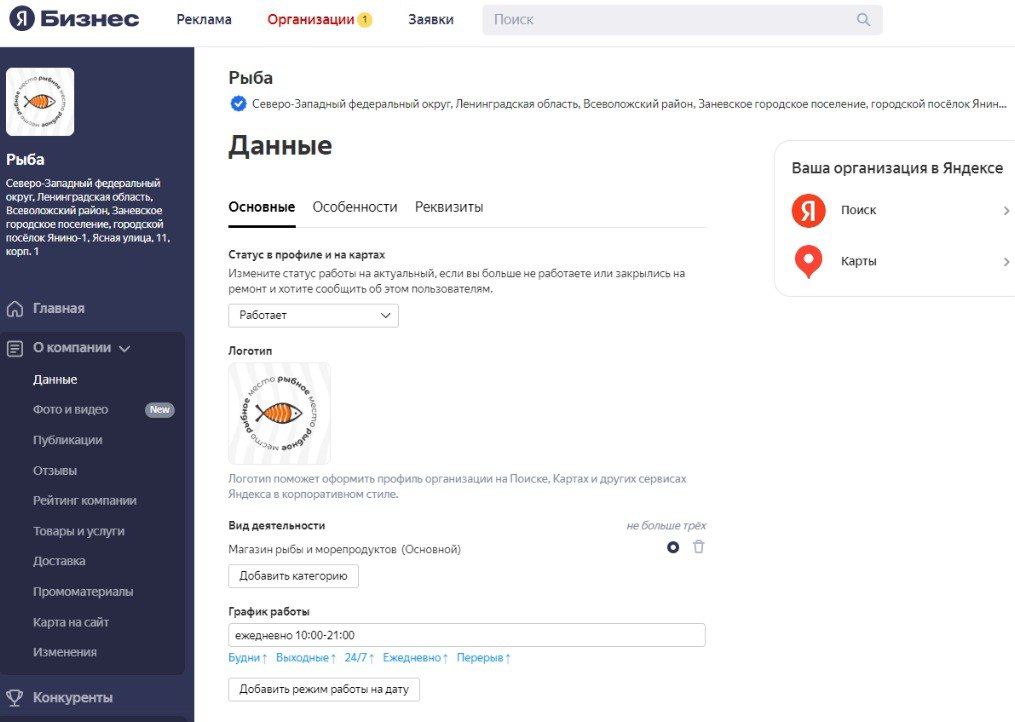Screen dimensions: 1015x722
Task: Insert Выходные schedule preset
Action: point(306,658)
